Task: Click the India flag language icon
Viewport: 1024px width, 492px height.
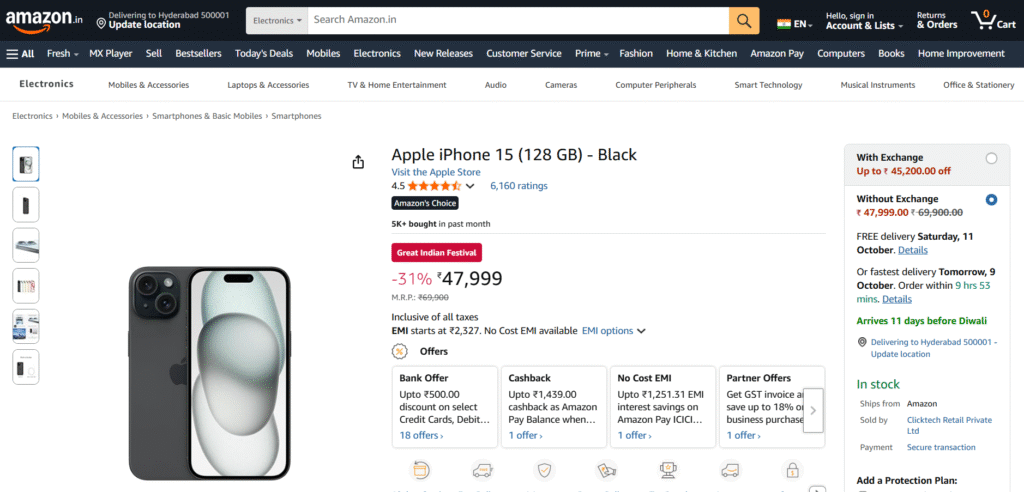Action: 783,23
